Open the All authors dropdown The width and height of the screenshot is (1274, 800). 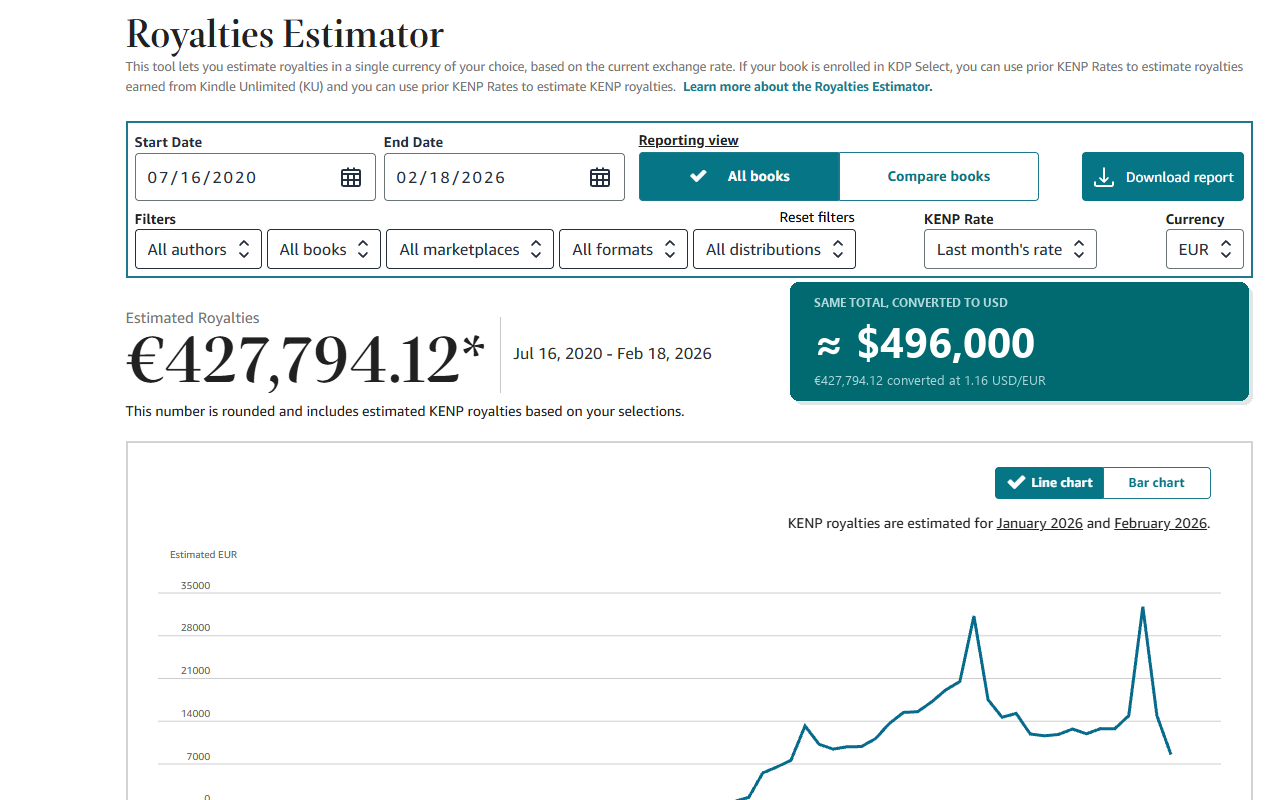click(x=198, y=249)
